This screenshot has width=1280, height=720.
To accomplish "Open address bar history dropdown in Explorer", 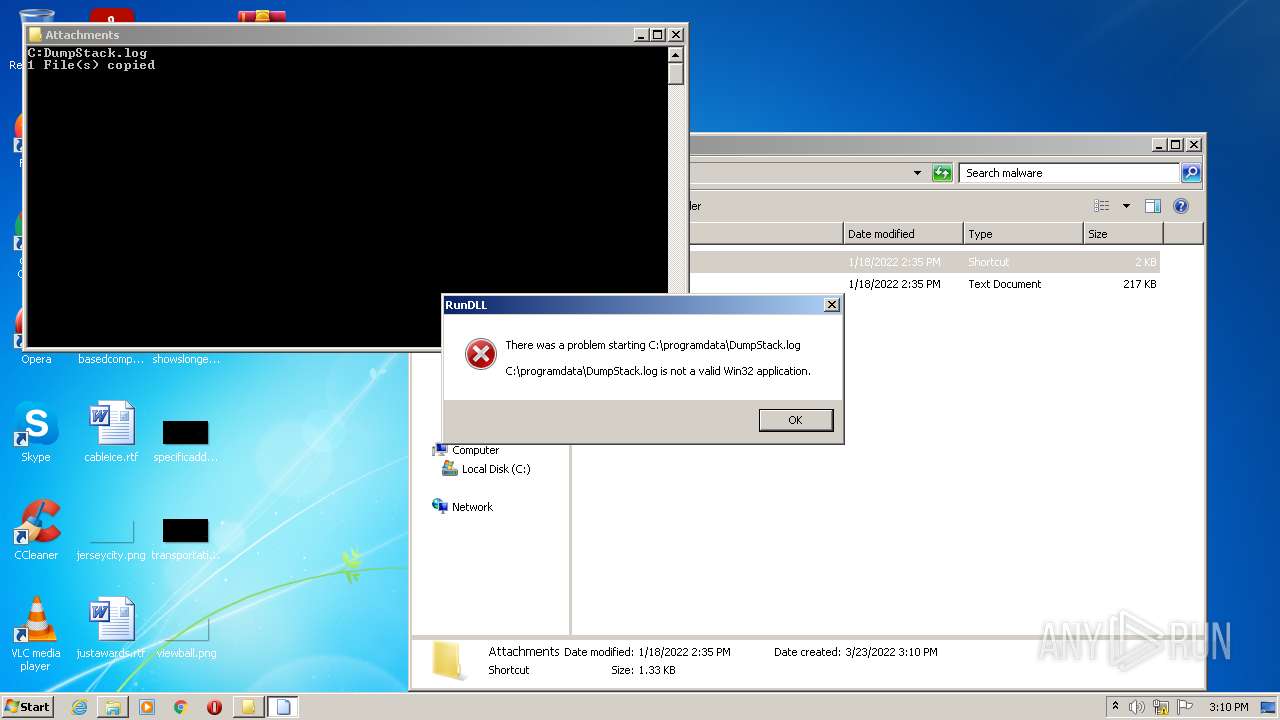I will click(917, 173).
